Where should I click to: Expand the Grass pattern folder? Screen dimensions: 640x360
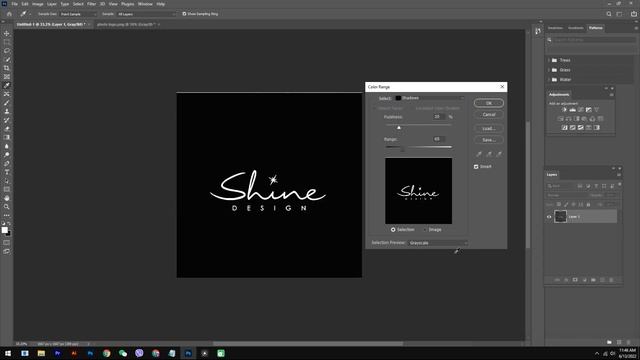(549, 70)
